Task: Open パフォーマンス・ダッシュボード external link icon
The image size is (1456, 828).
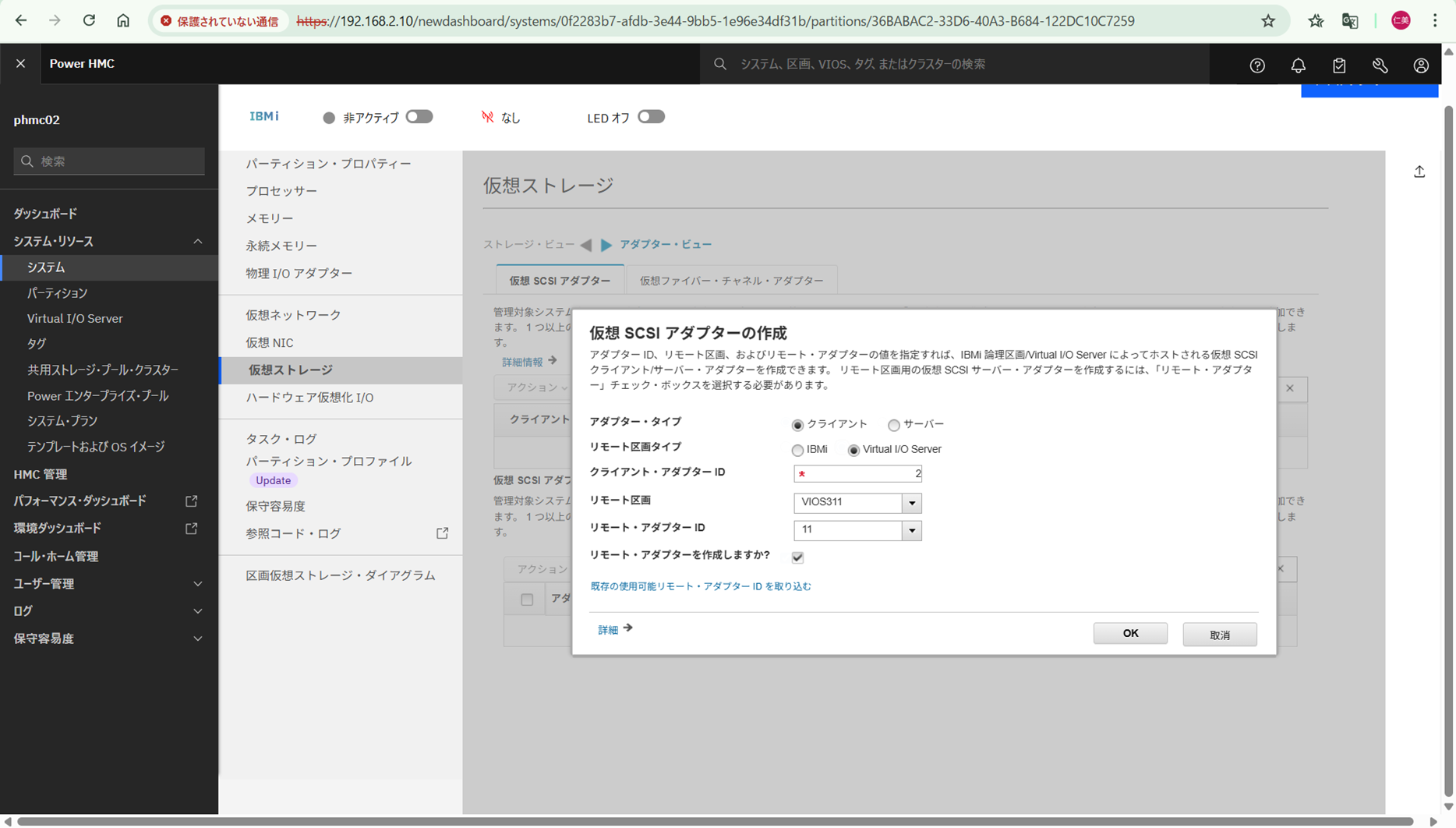Action: [191, 501]
